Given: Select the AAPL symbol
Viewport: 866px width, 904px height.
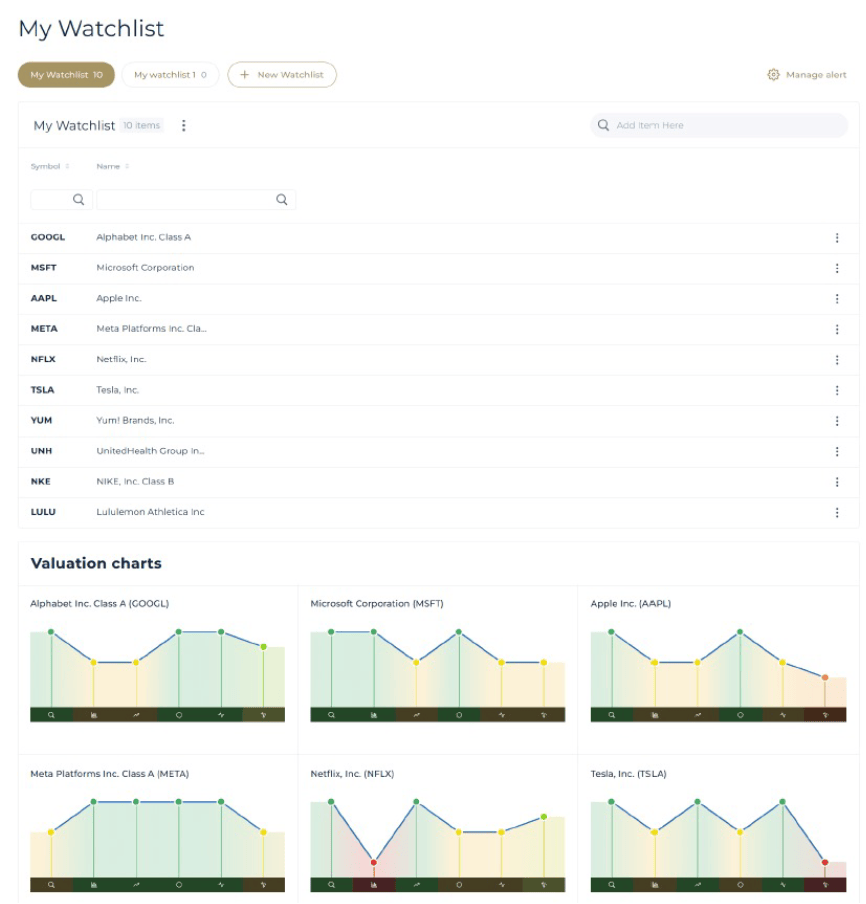Looking at the screenshot, I should pyautogui.click(x=43, y=298).
